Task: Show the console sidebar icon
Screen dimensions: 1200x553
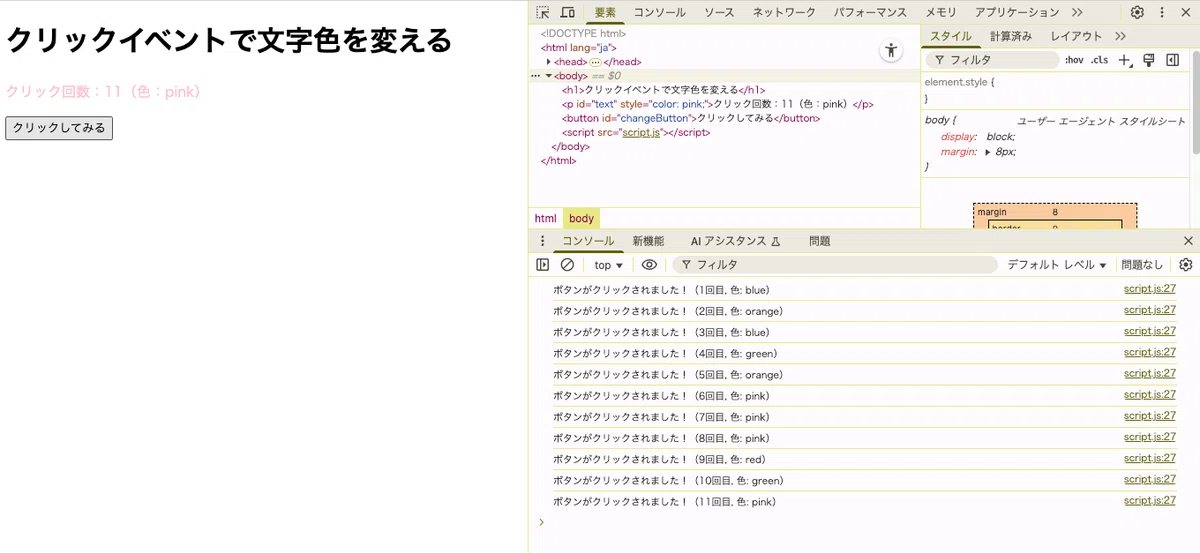Action: tap(543, 265)
